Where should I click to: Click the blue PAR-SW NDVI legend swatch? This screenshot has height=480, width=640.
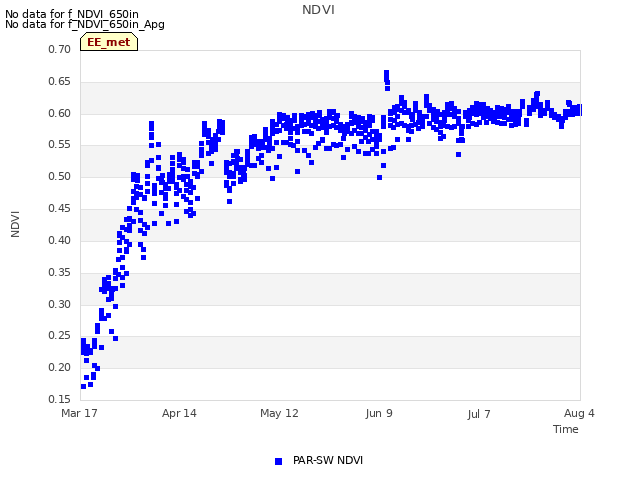coord(278,461)
